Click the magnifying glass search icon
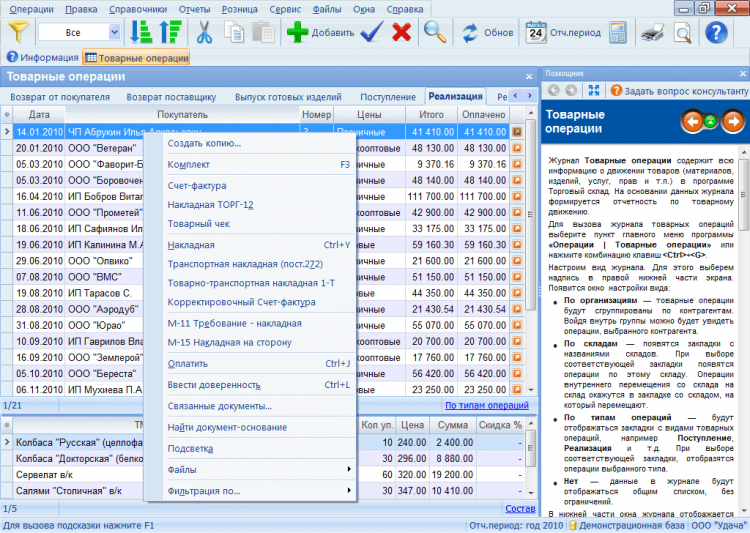 (x=435, y=32)
